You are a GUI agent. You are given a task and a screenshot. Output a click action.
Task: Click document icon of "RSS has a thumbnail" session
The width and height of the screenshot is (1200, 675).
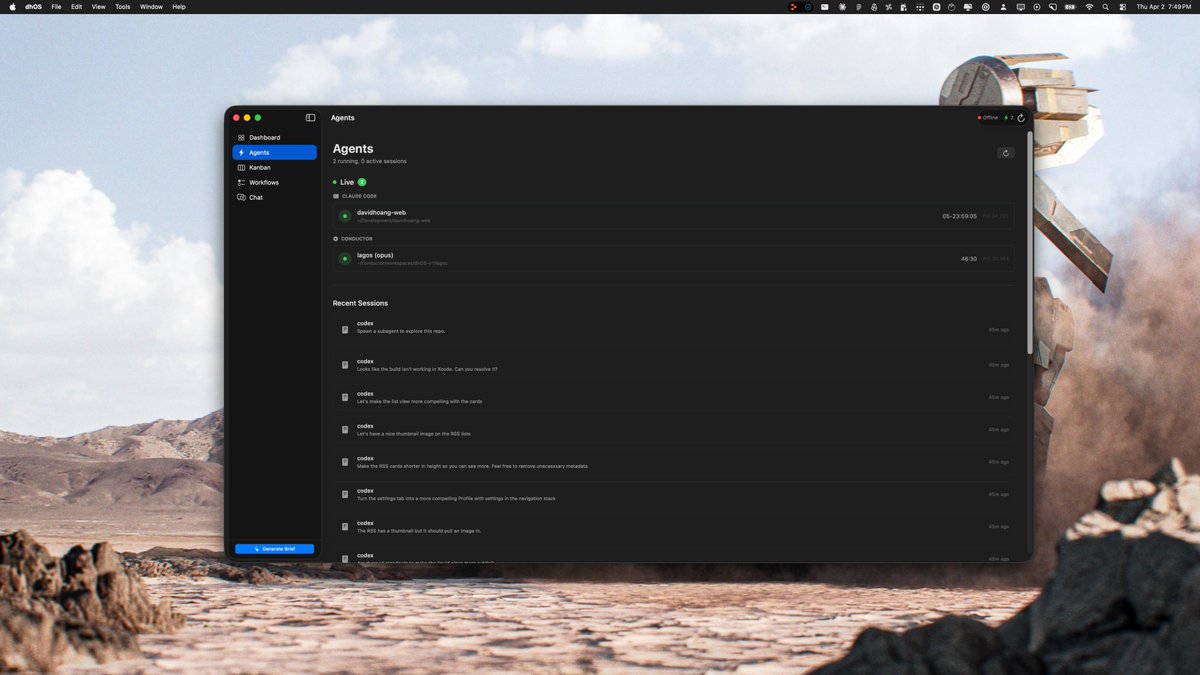pyautogui.click(x=345, y=527)
